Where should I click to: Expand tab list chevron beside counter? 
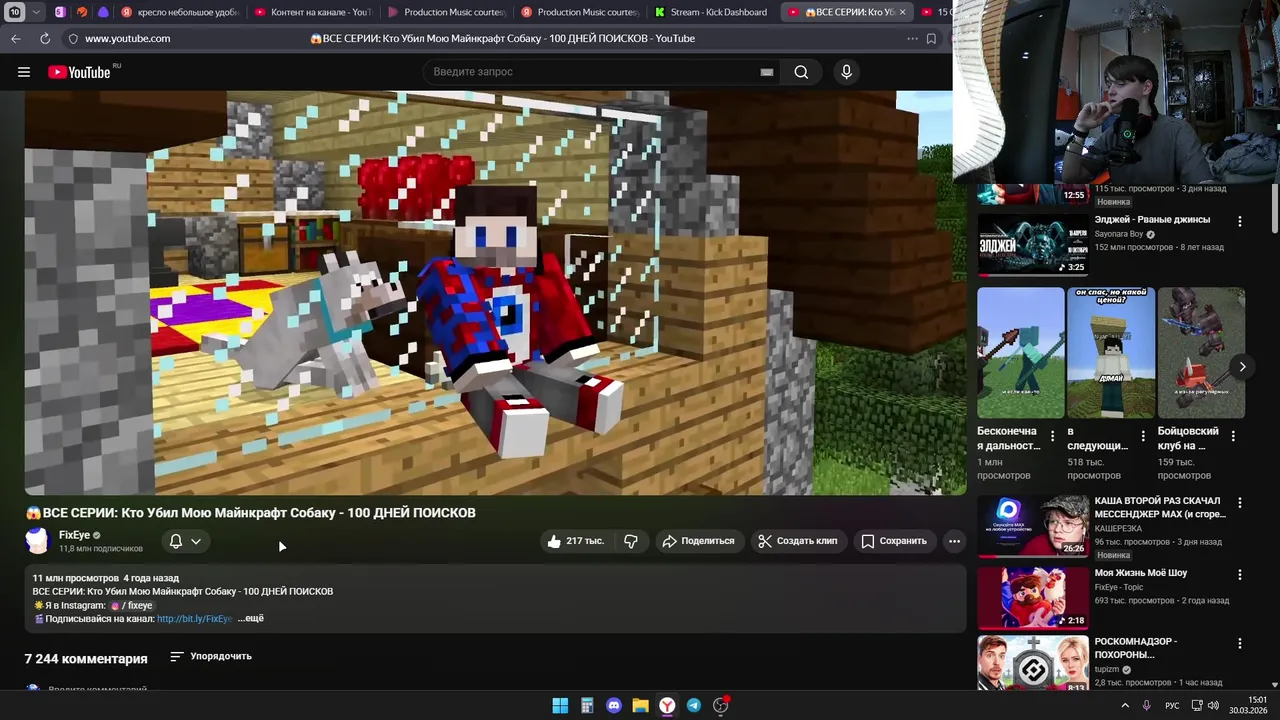[x=36, y=12]
